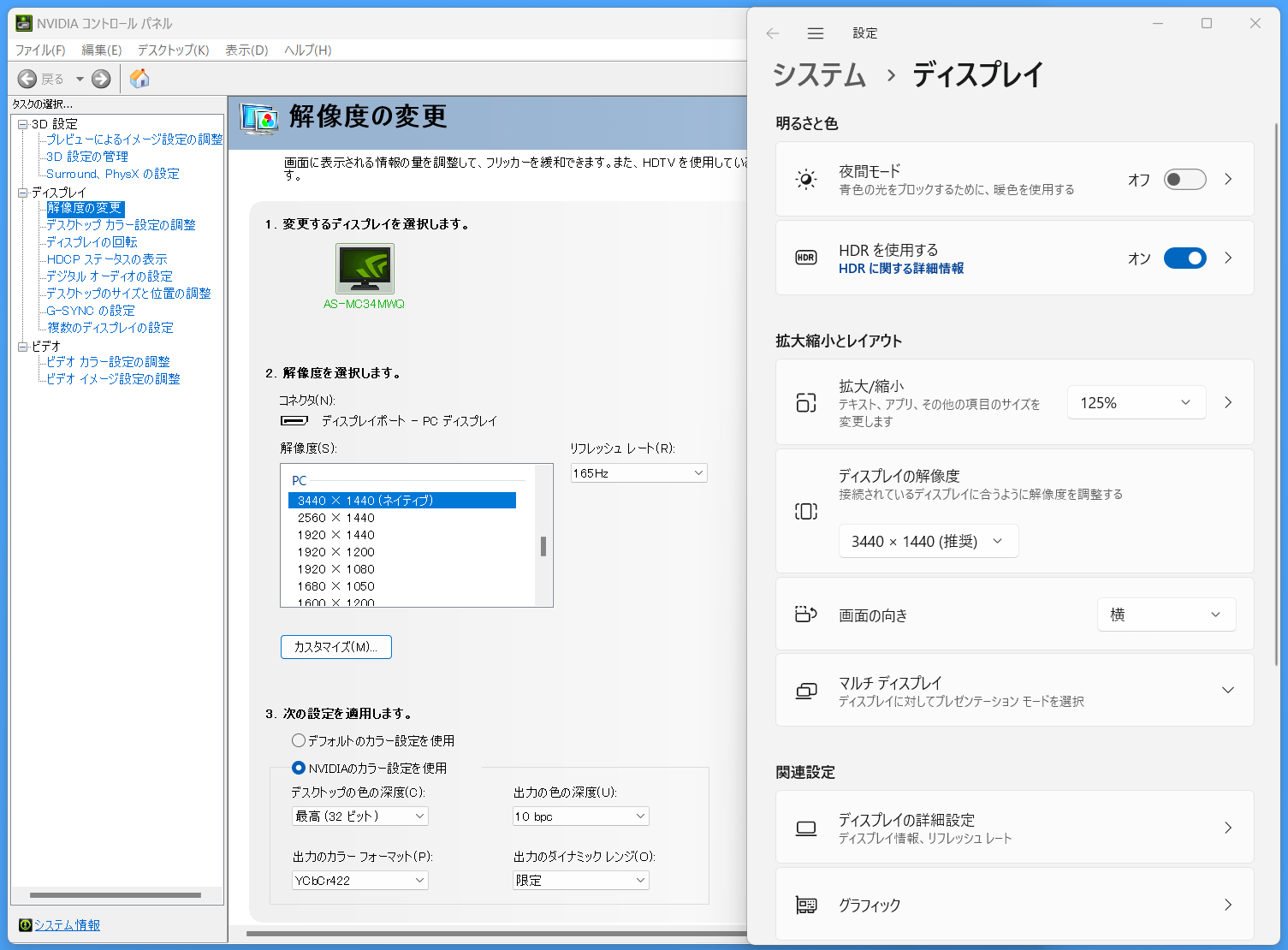Open custom scaling chevron
Image resolution: width=1288 pixels, height=950 pixels.
1228,402
